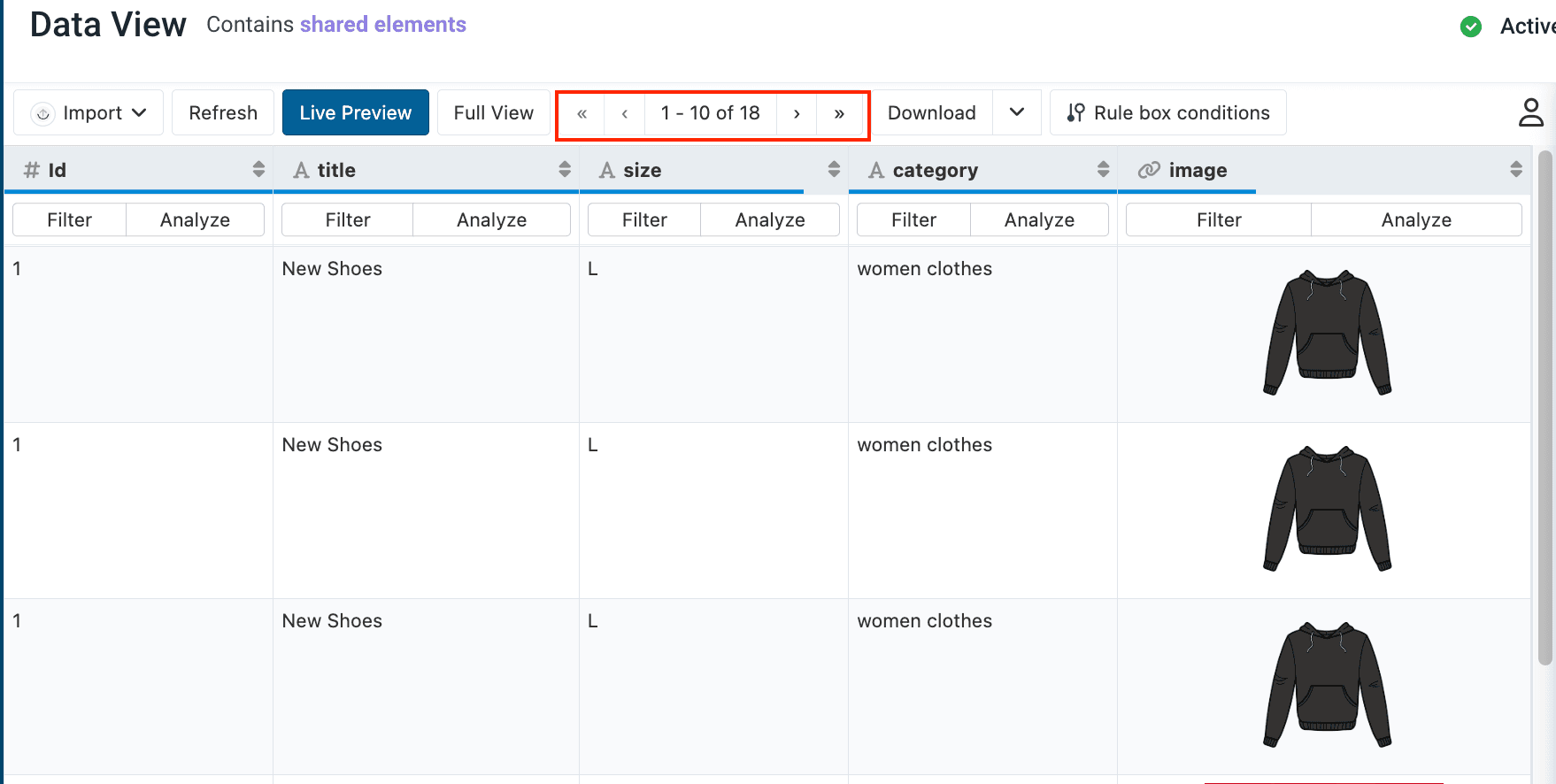The image size is (1556, 784).
Task: Sort by the category column arrows
Action: [1103, 169]
